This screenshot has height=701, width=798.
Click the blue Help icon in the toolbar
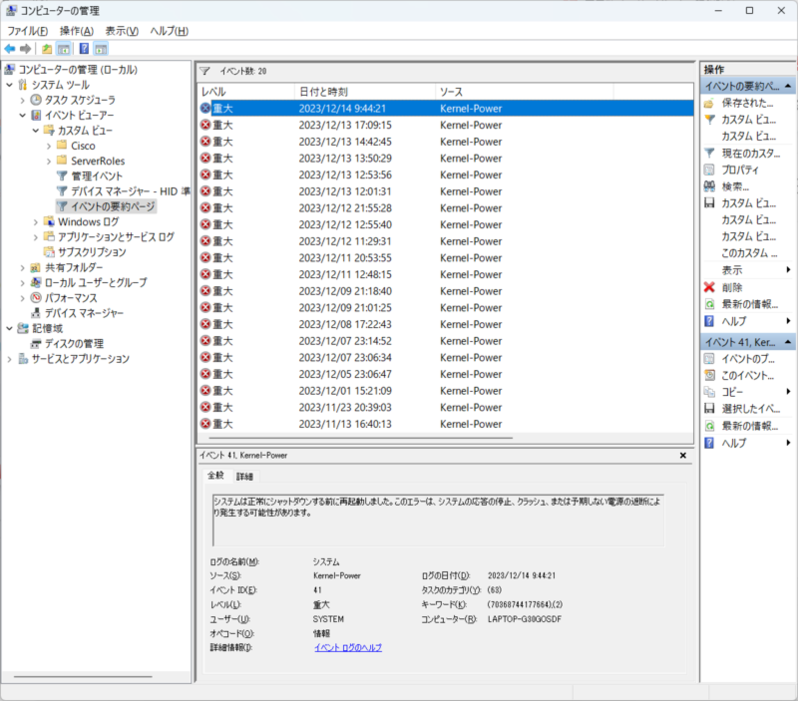pos(84,48)
